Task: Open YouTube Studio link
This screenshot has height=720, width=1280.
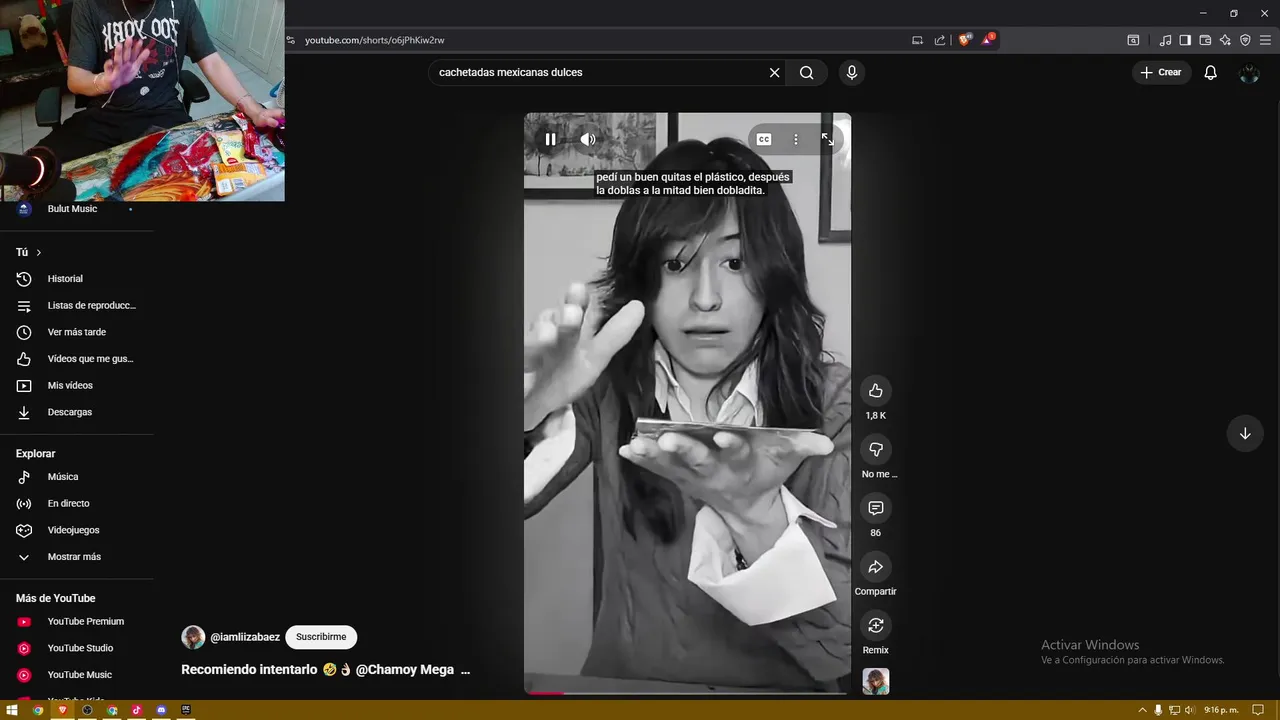Action: [77, 648]
